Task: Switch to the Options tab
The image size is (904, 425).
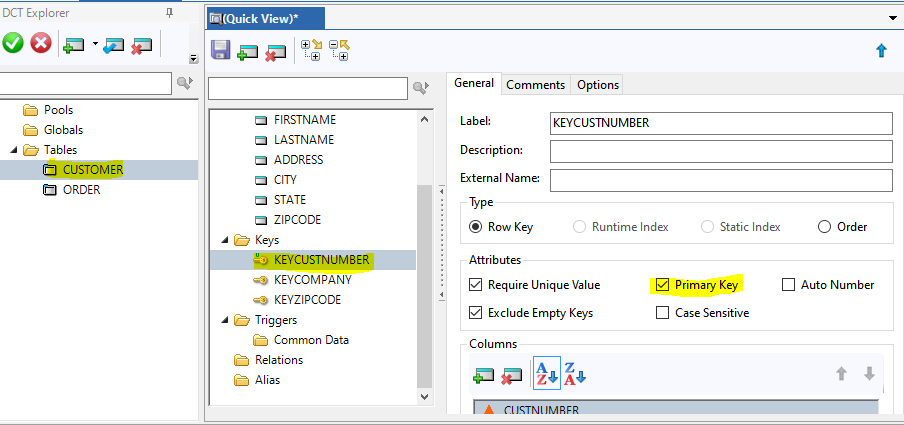Action: pyautogui.click(x=598, y=85)
